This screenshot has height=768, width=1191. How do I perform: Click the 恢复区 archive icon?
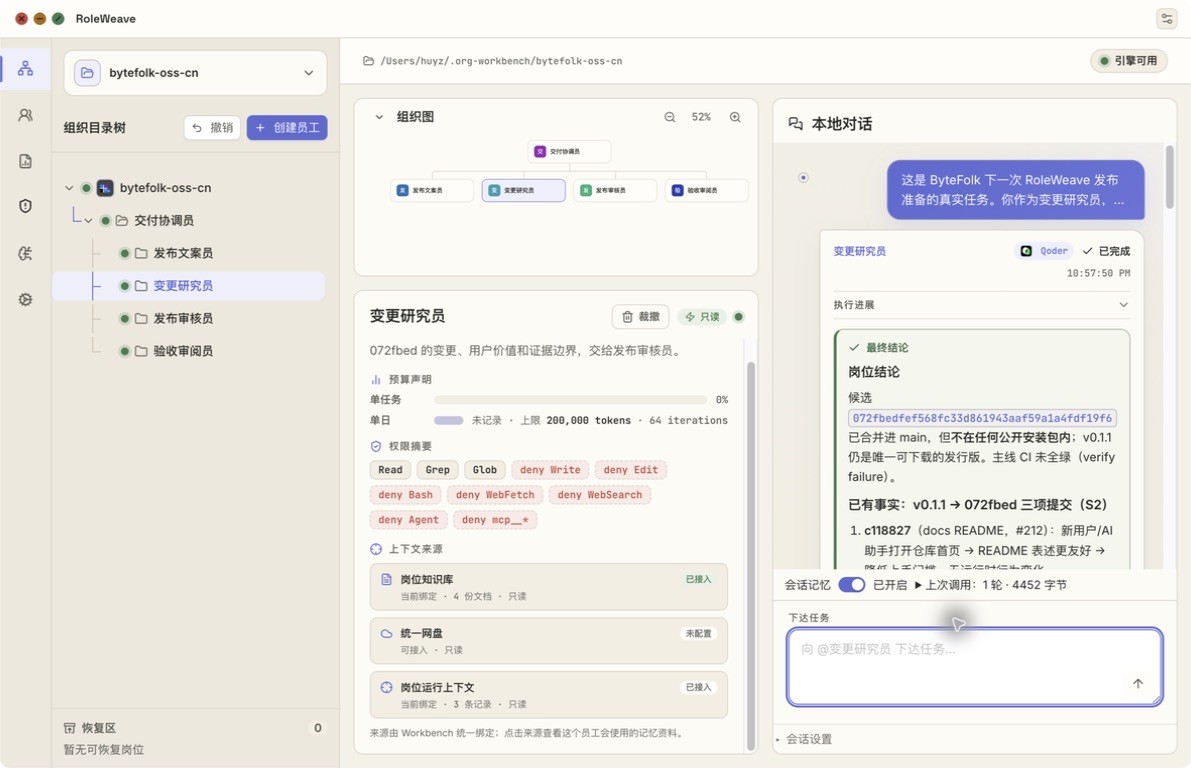point(70,728)
